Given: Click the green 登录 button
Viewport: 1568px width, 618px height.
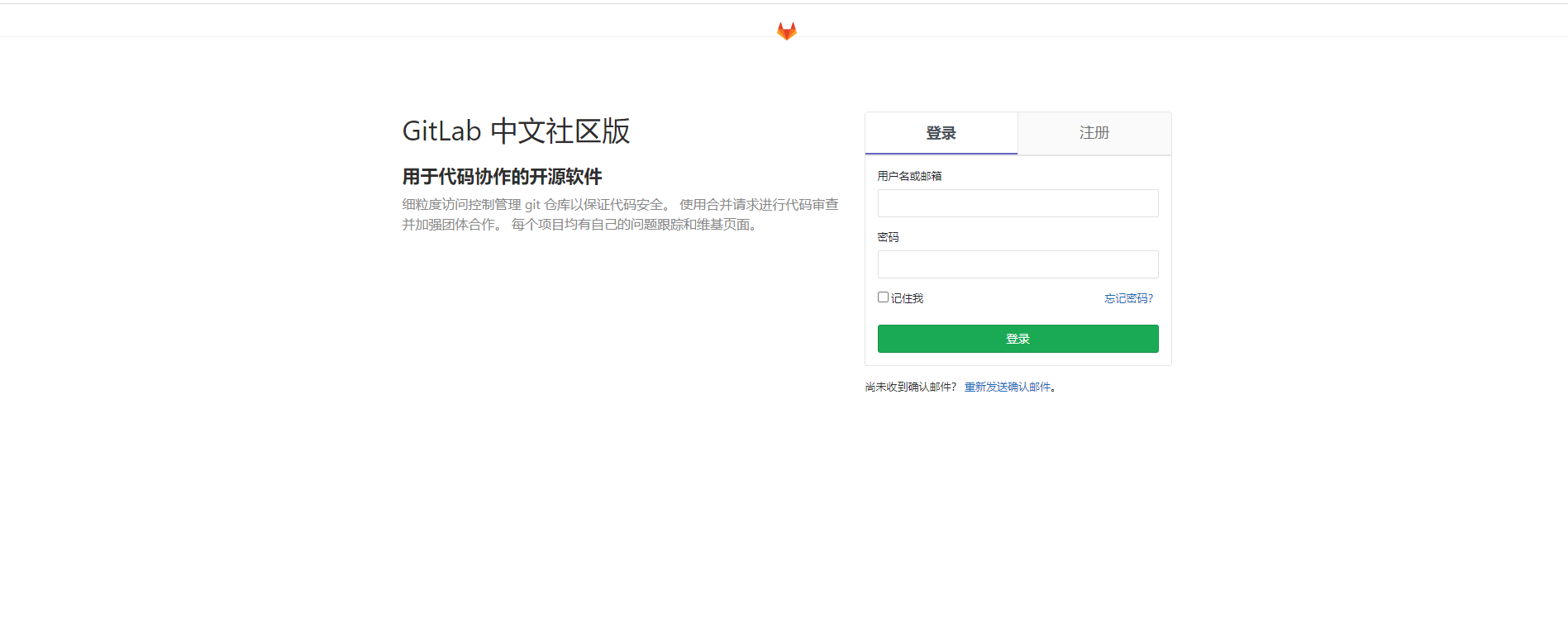Looking at the screenshot, I should [x=1018, y=339].
